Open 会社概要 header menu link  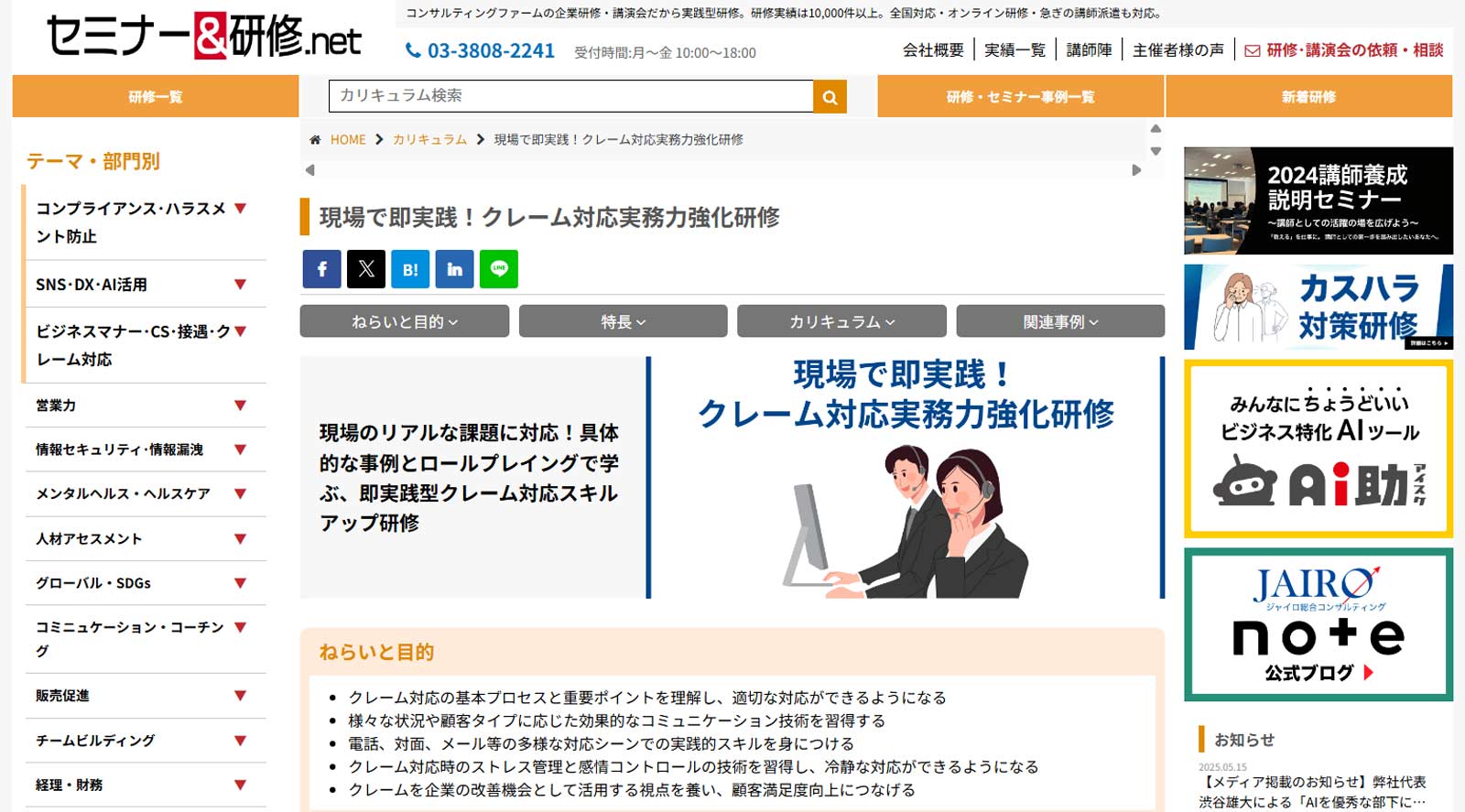[933, 50]
